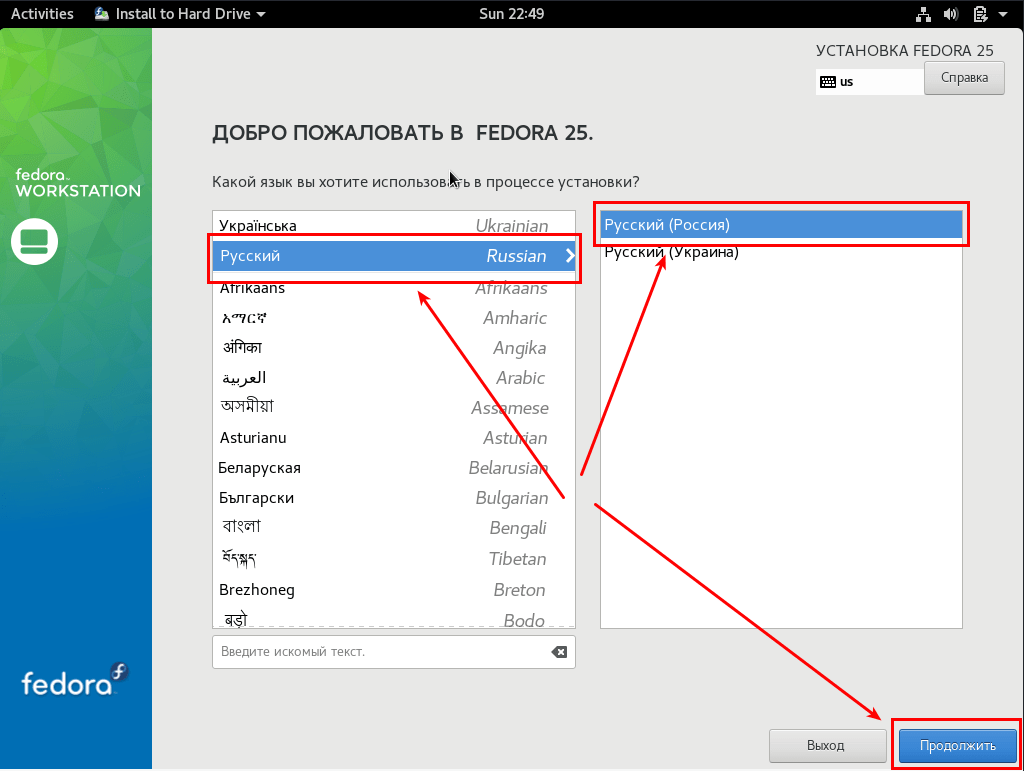This screenshot has width=1024, height=771.
Task: Choose Asturianu (Asturian) in the list
Action: pyautogui.click(x=394, y=438)
